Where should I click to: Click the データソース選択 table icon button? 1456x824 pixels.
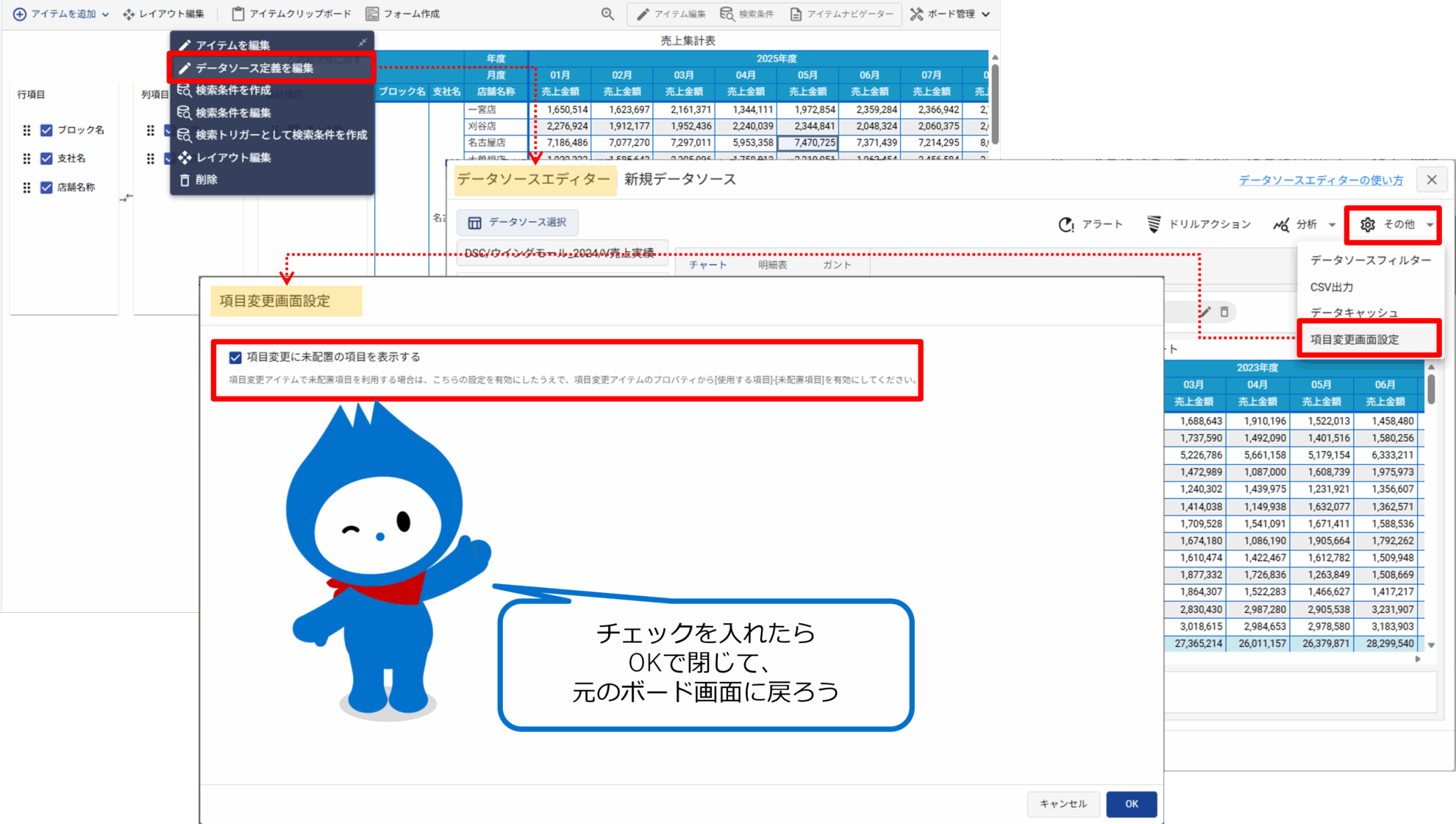[x=517, y=222]
